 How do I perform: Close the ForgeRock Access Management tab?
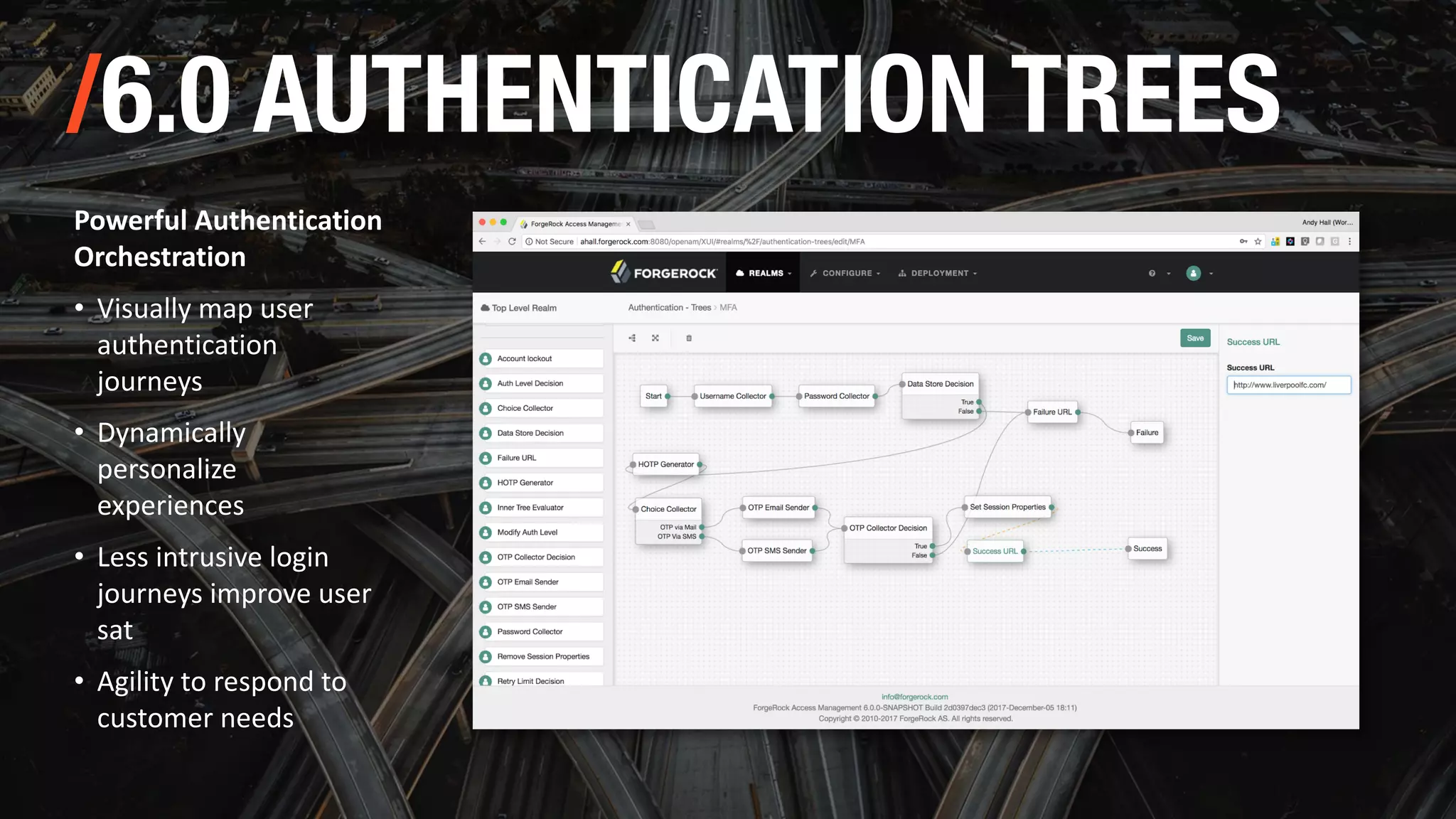628,224
